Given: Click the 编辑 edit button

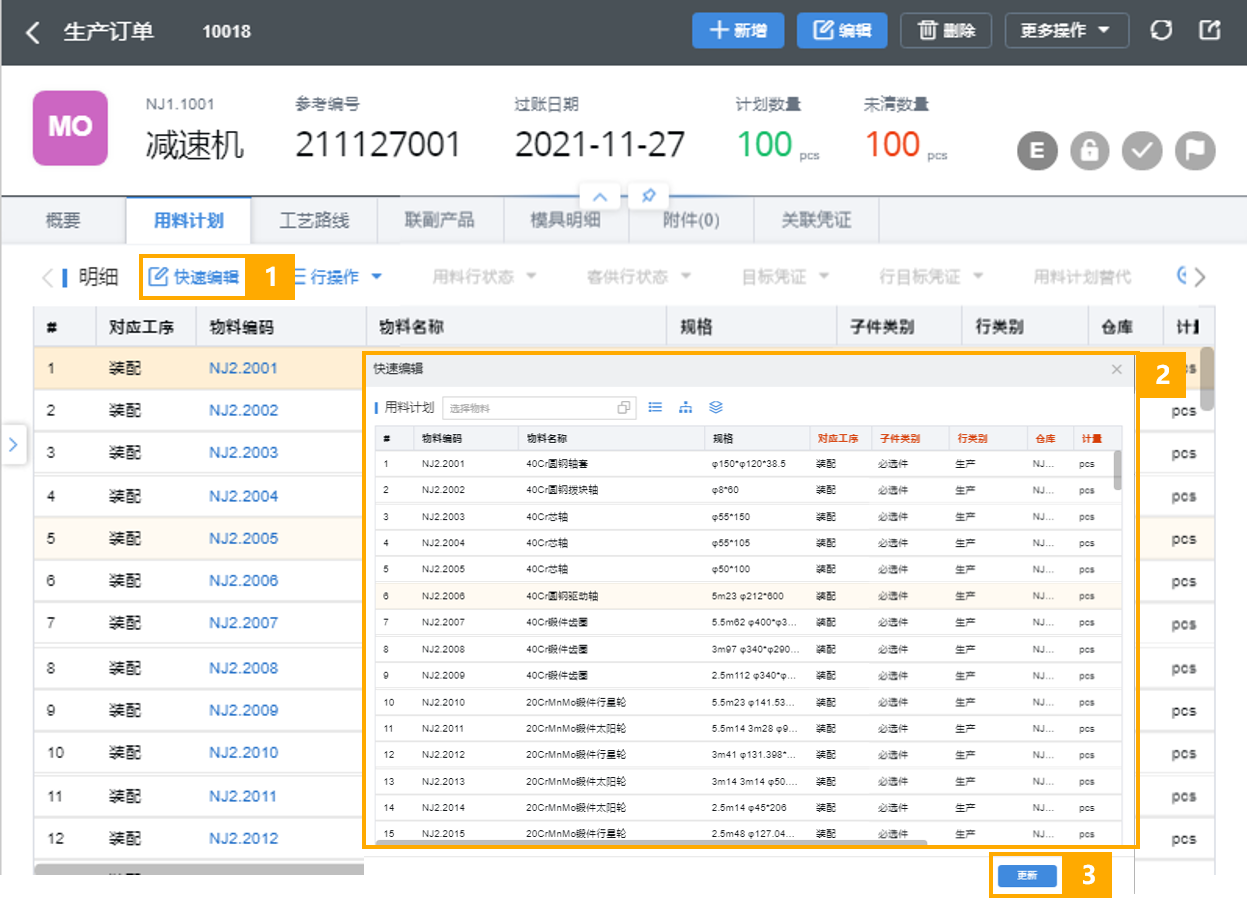Looking at the screenshot, I should (x=842, y=31).
